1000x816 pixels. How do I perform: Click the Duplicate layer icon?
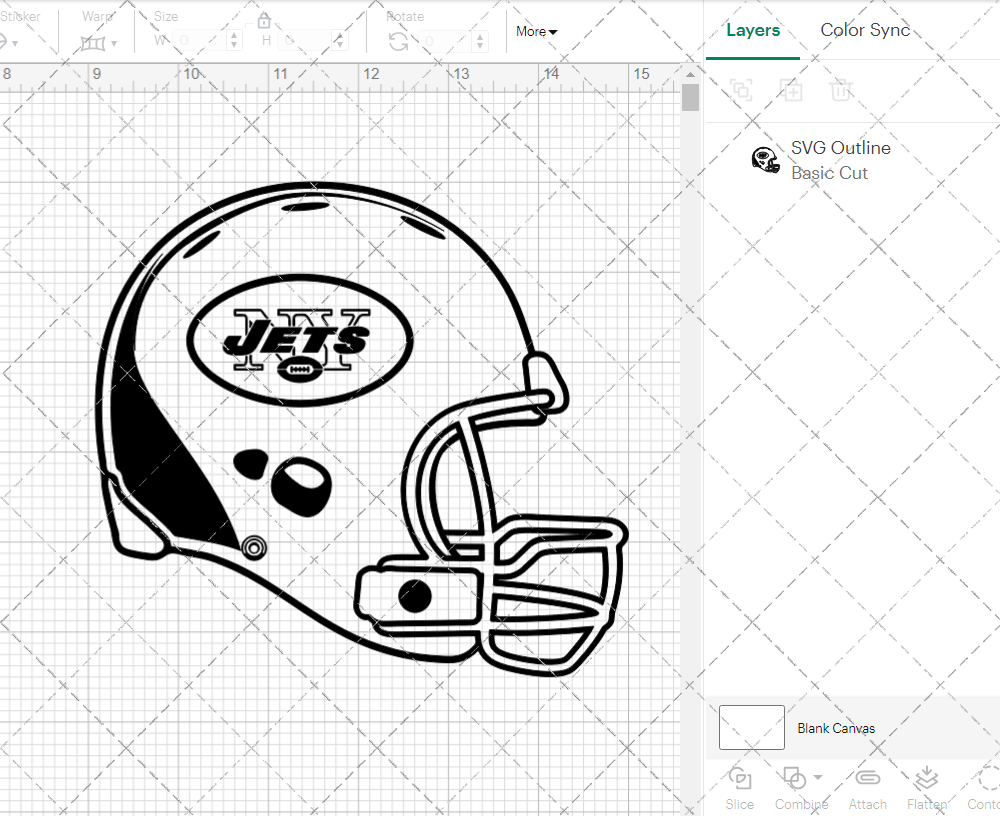[x=791, y=90]
